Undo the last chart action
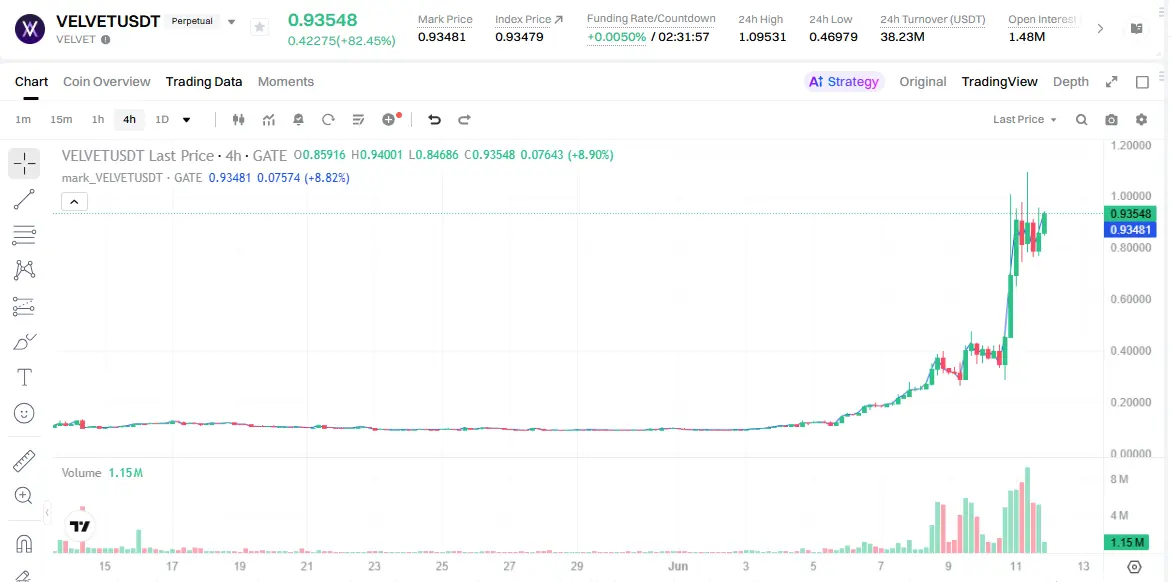 434,120
